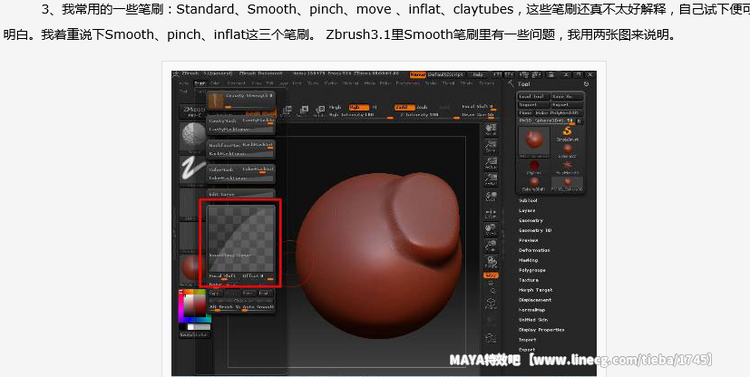Select the red star-shaped tool icon
Image resolution: width=750 pixels, height=377 pixels.
[x=567, y=166]
